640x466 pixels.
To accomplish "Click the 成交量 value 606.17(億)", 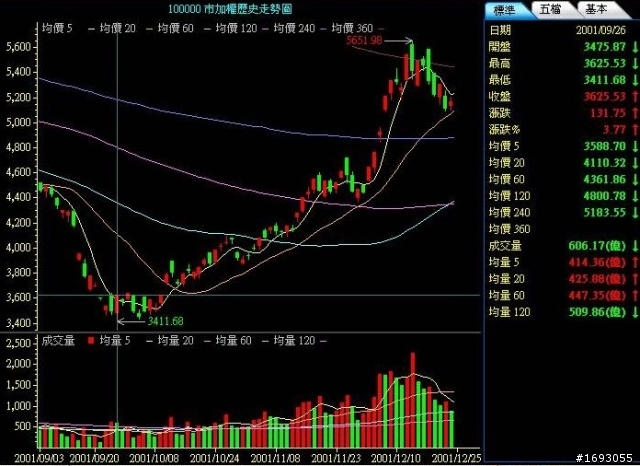I will click(597, 246).
